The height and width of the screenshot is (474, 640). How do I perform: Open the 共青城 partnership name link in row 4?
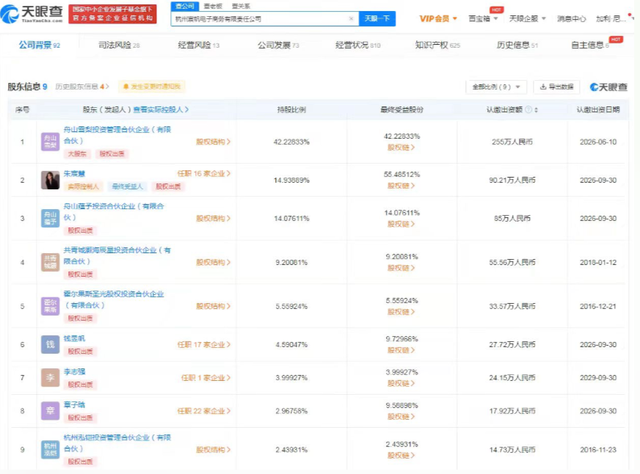click(x=117, y=256)
